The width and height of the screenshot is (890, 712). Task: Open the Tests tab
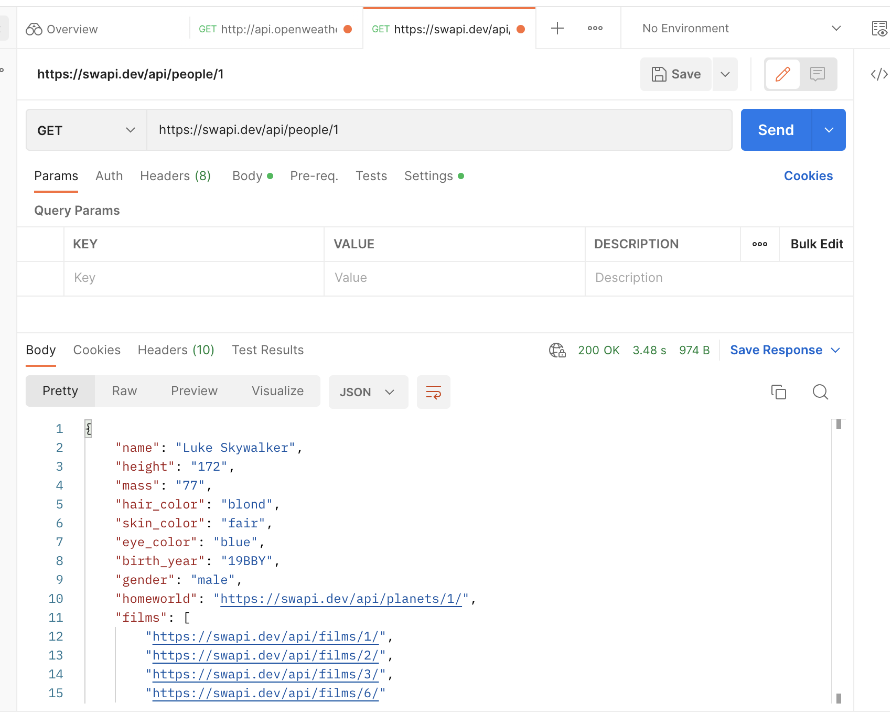click(371, 176)
